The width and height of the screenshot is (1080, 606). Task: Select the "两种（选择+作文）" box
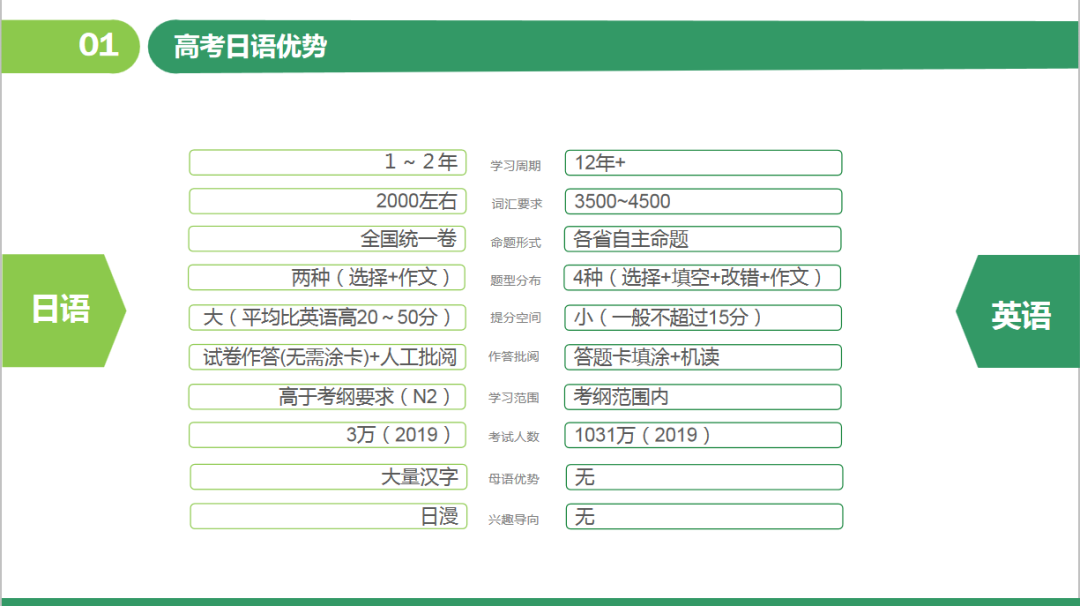click(x=327, y=277)
